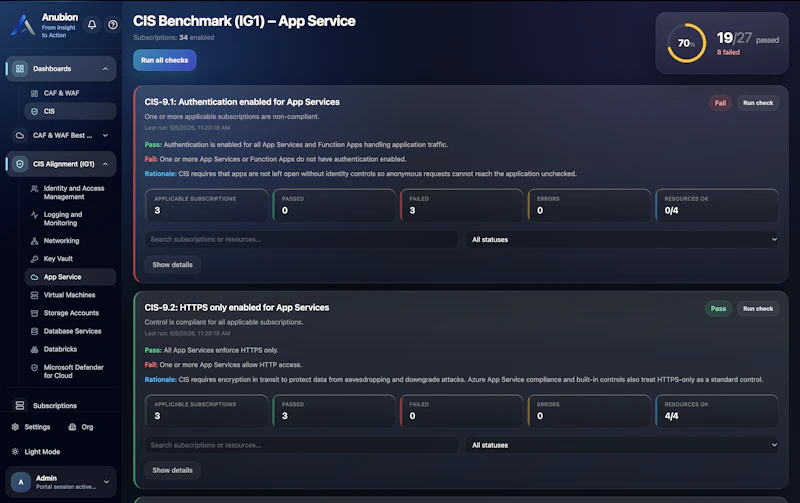Click Passed count 3 card in CIS-9.2
800x503 pixels.
click(x=334, y=411)
